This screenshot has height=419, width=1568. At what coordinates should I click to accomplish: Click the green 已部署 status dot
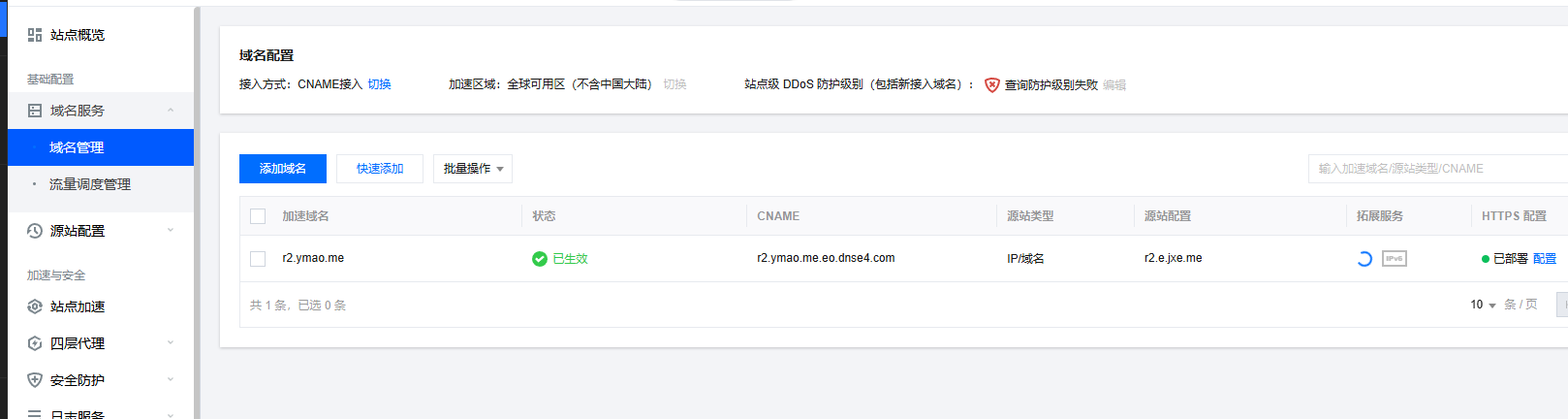tap(1486, 259)
